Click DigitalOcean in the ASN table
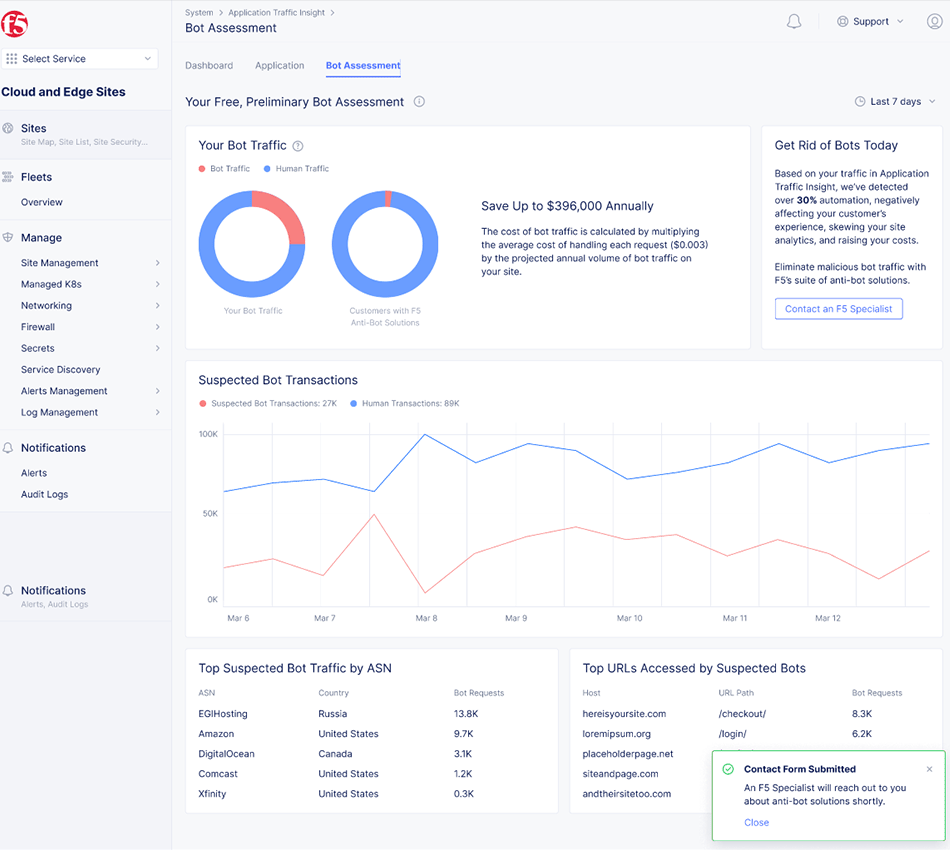950x850 pixels. [x=227, y=754]
